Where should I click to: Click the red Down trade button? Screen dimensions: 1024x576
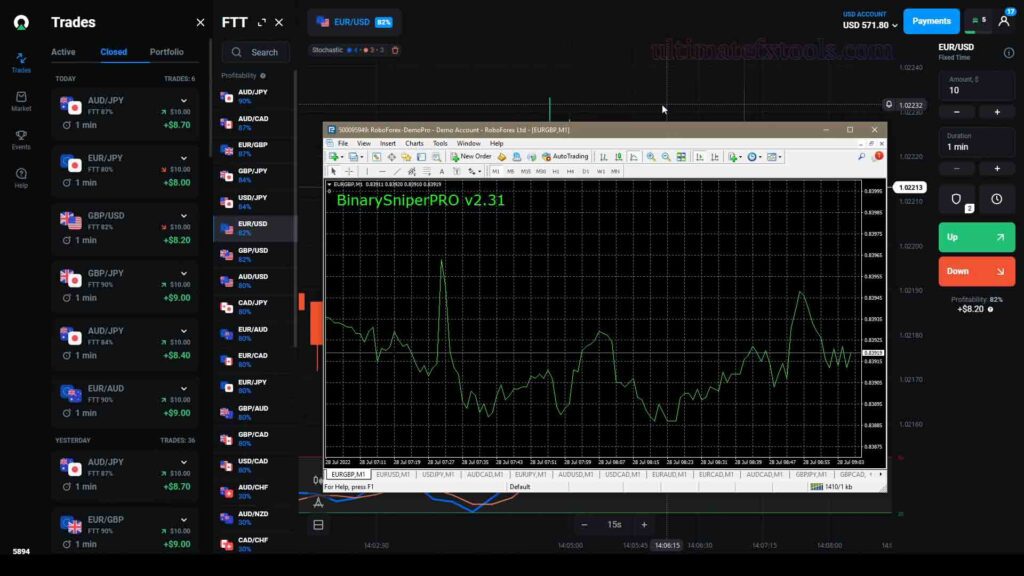pyautogui.click(x=976, y=271)
